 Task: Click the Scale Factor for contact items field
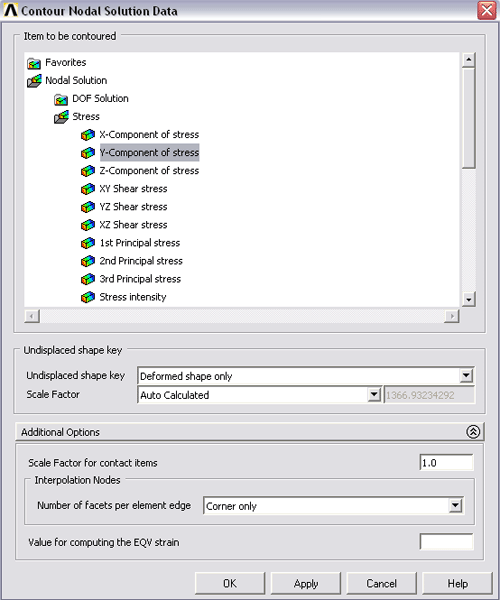pyautogui.click(x=446, y=463)
